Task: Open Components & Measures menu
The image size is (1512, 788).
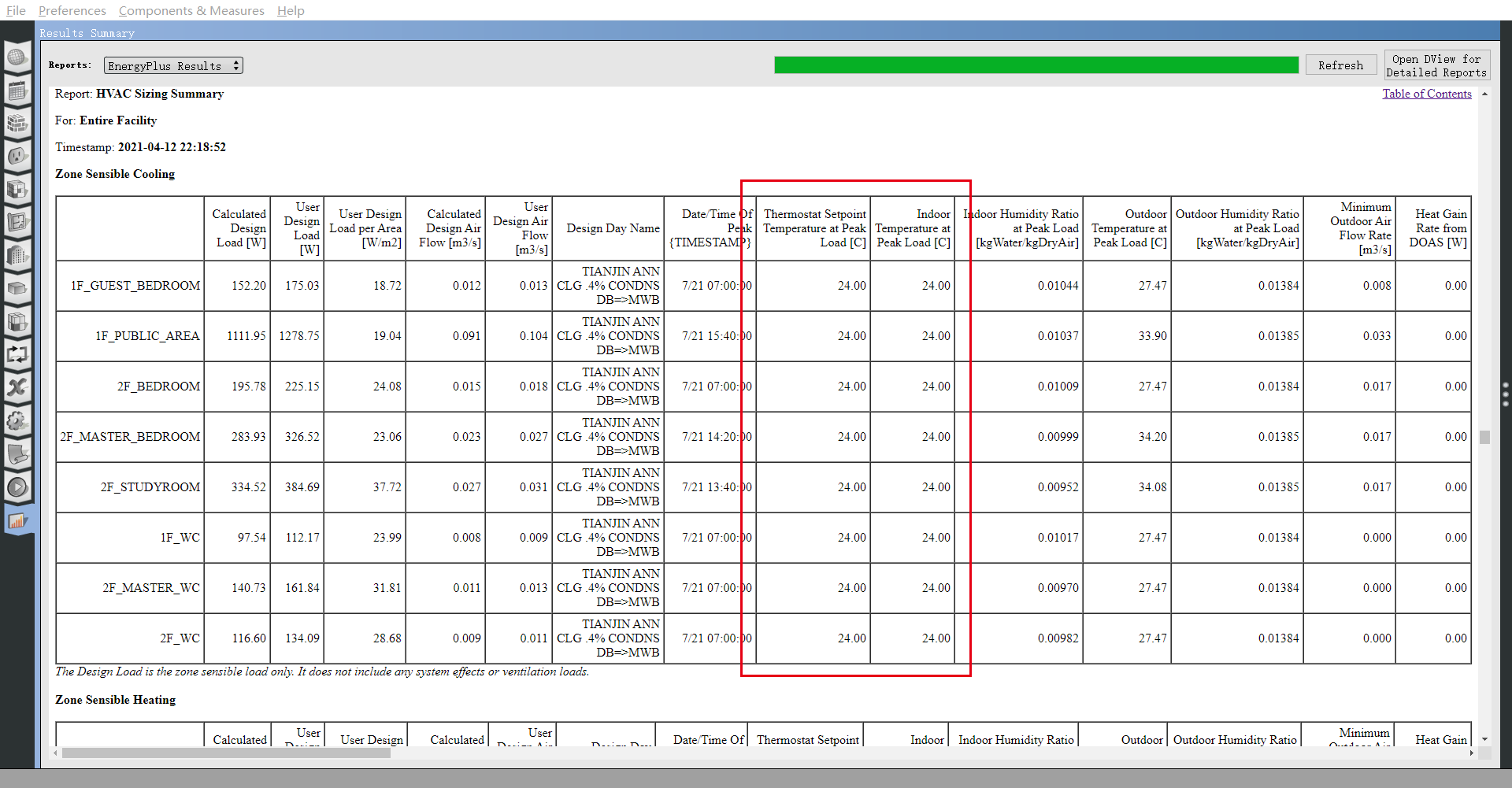Action: (x=191, y=10)
